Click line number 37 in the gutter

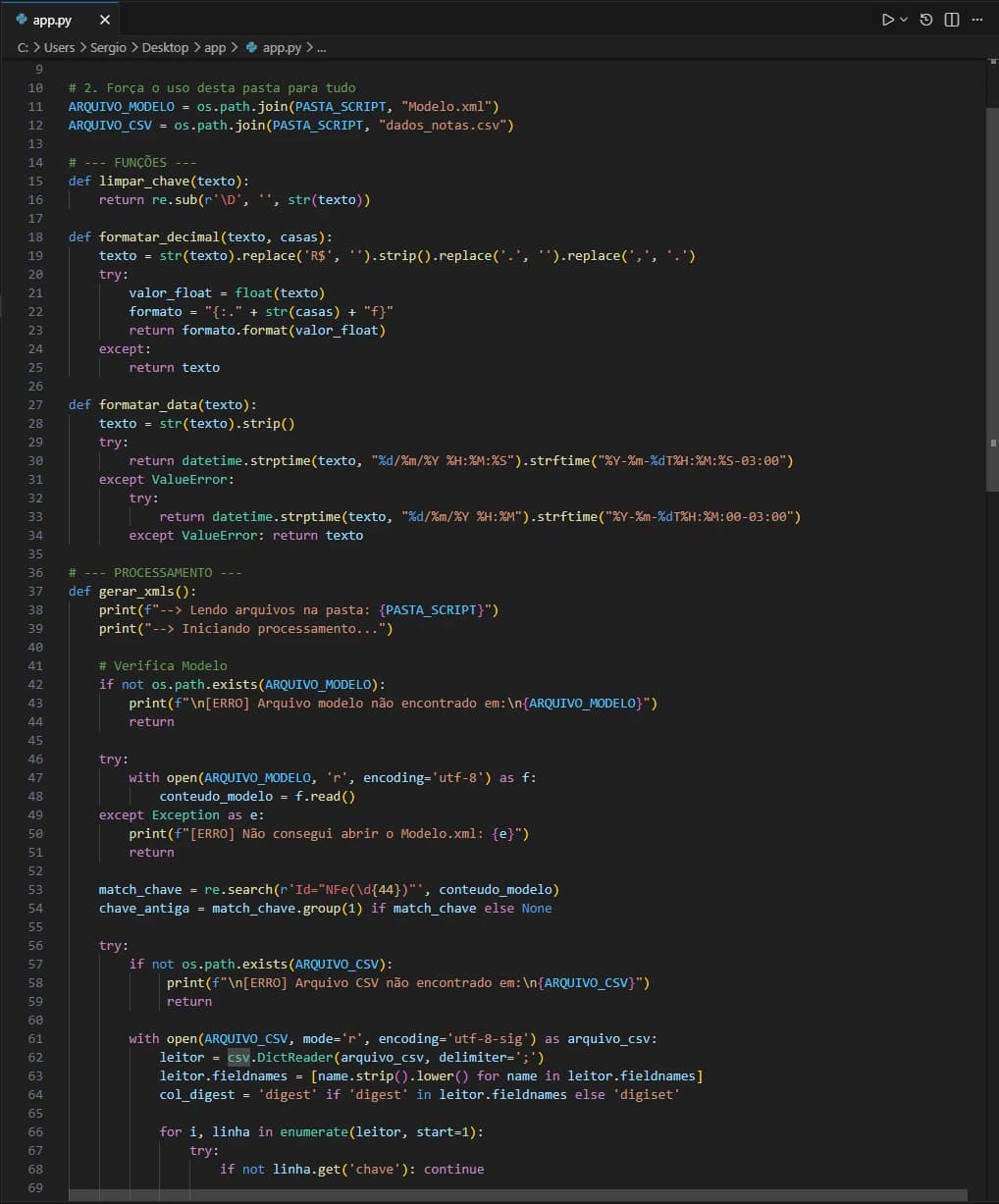pyautogui.click(x=35, y=591)
